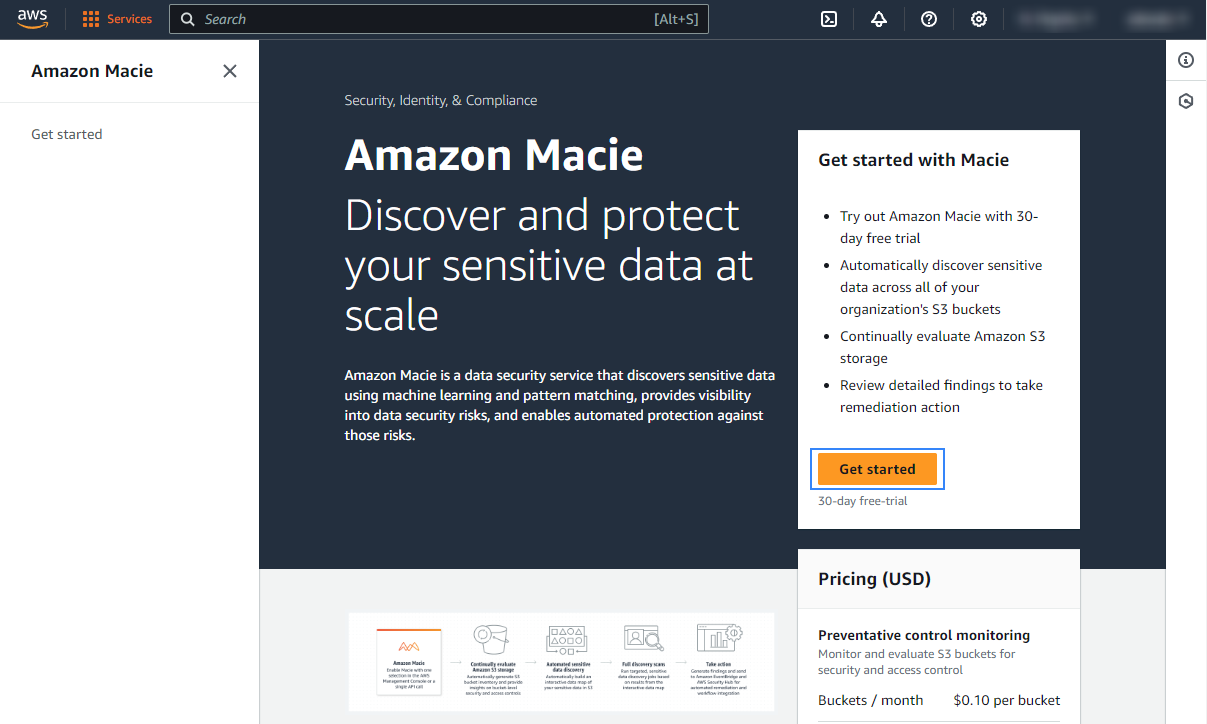This screenshot has width=1207, height=724.
Task: Click the orange Get started button
Action: 877,469
